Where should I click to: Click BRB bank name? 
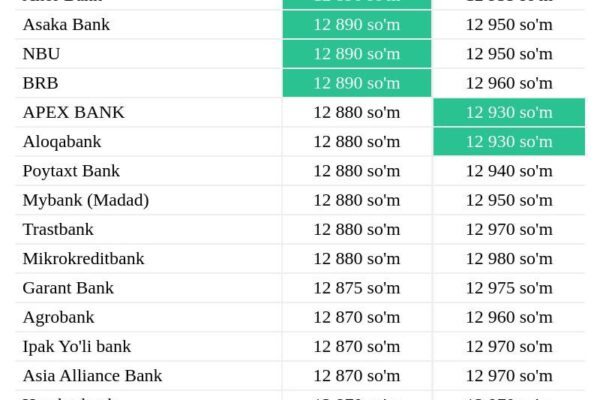(41, 83)
